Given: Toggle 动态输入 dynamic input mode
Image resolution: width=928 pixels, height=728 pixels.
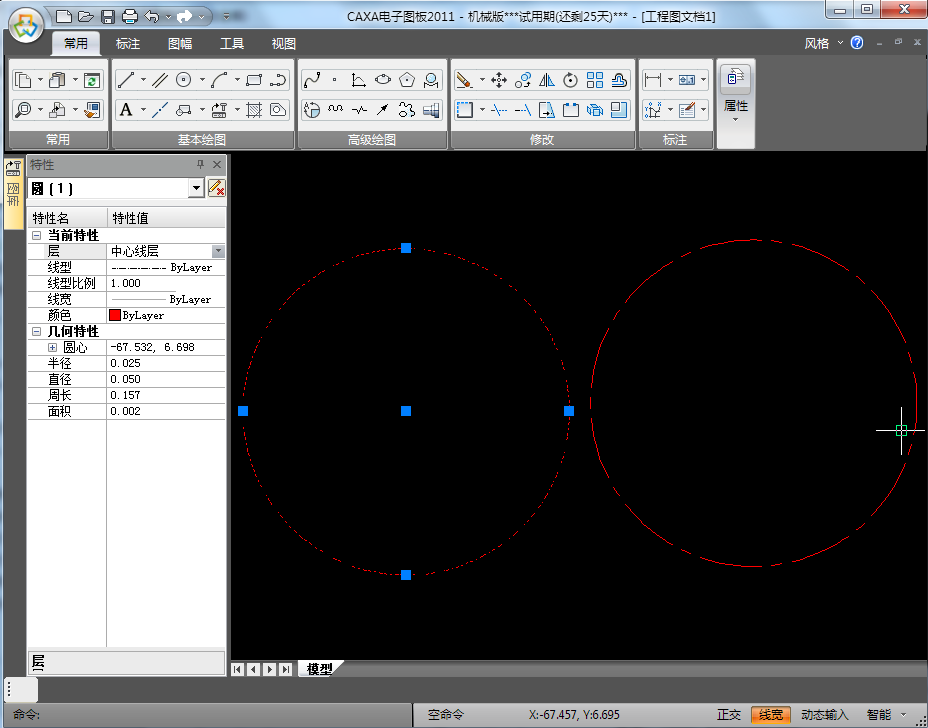Looking at the screenshot, I should [x=824, y=715].
